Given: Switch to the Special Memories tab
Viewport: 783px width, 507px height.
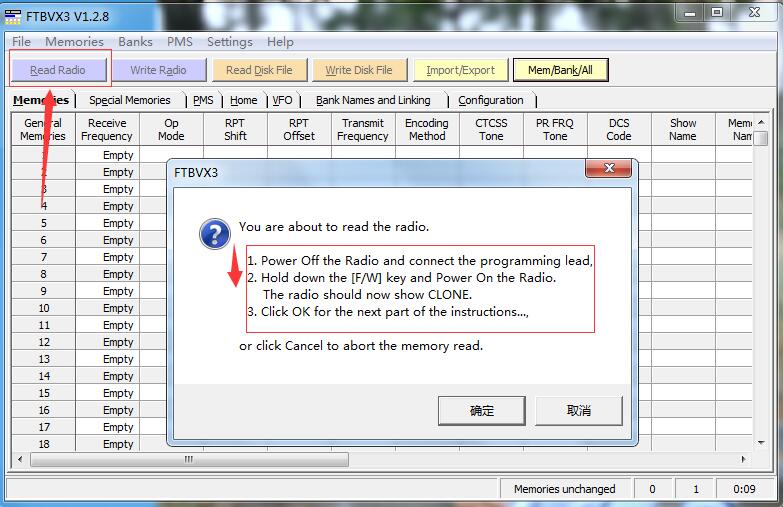Looking at the screenshot, I should coord(129,100).
